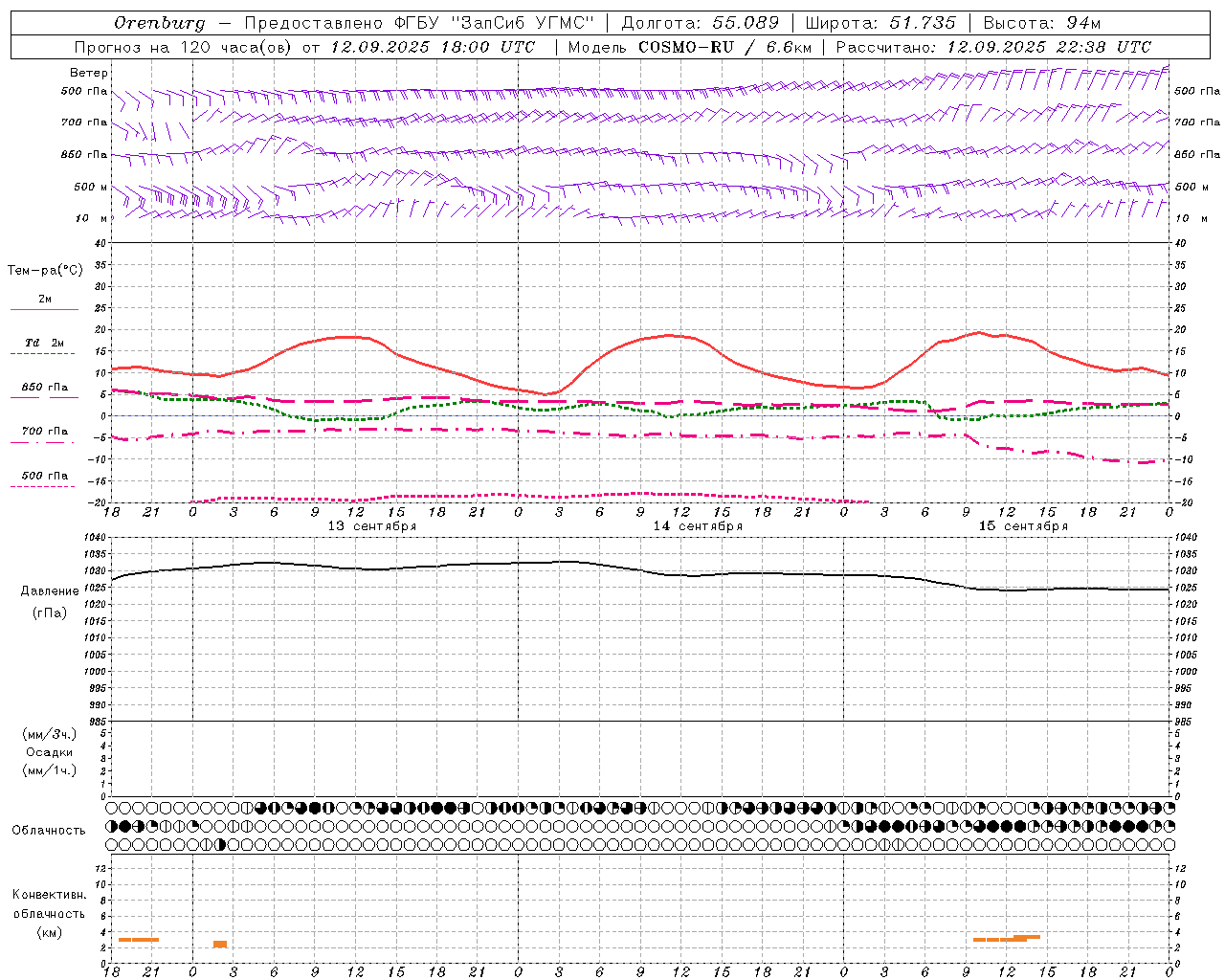The image size is (1225, 980).
Task: Click the Ветер panel label
Action: pos(88,73)
